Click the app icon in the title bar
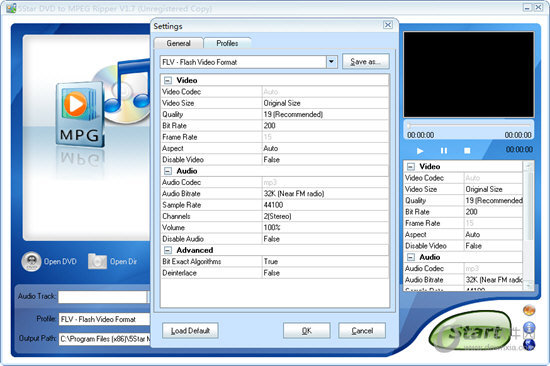550x366 pixels. coord(11,8)
